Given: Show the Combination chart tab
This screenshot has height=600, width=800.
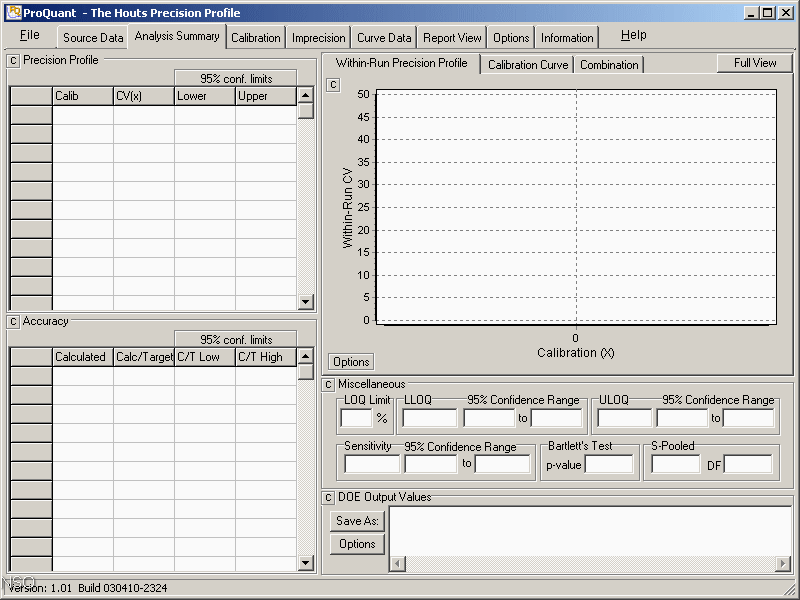Looking at the screenshot, I should 609,65.
